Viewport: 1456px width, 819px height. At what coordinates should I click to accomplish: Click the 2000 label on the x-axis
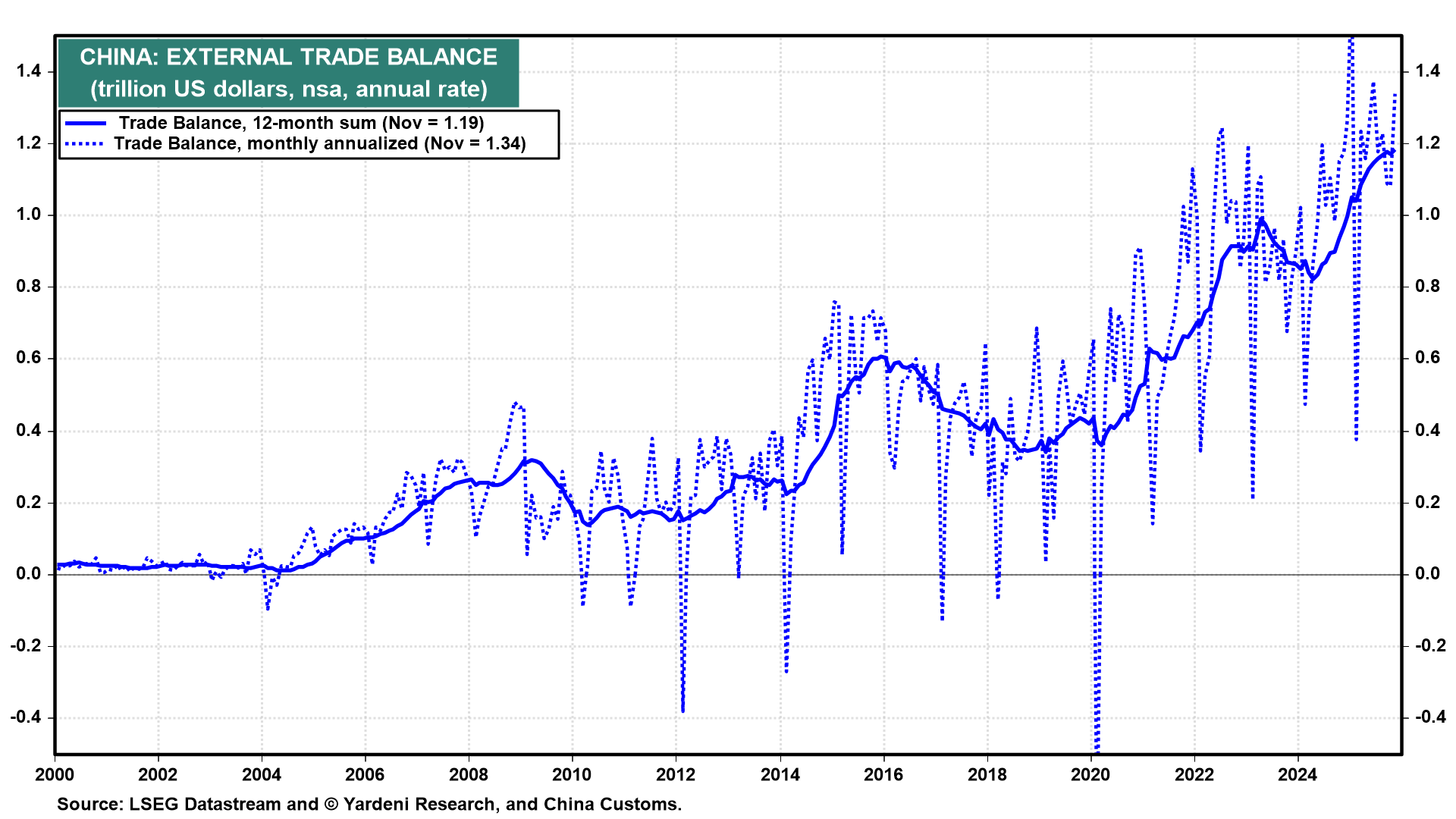55,774
